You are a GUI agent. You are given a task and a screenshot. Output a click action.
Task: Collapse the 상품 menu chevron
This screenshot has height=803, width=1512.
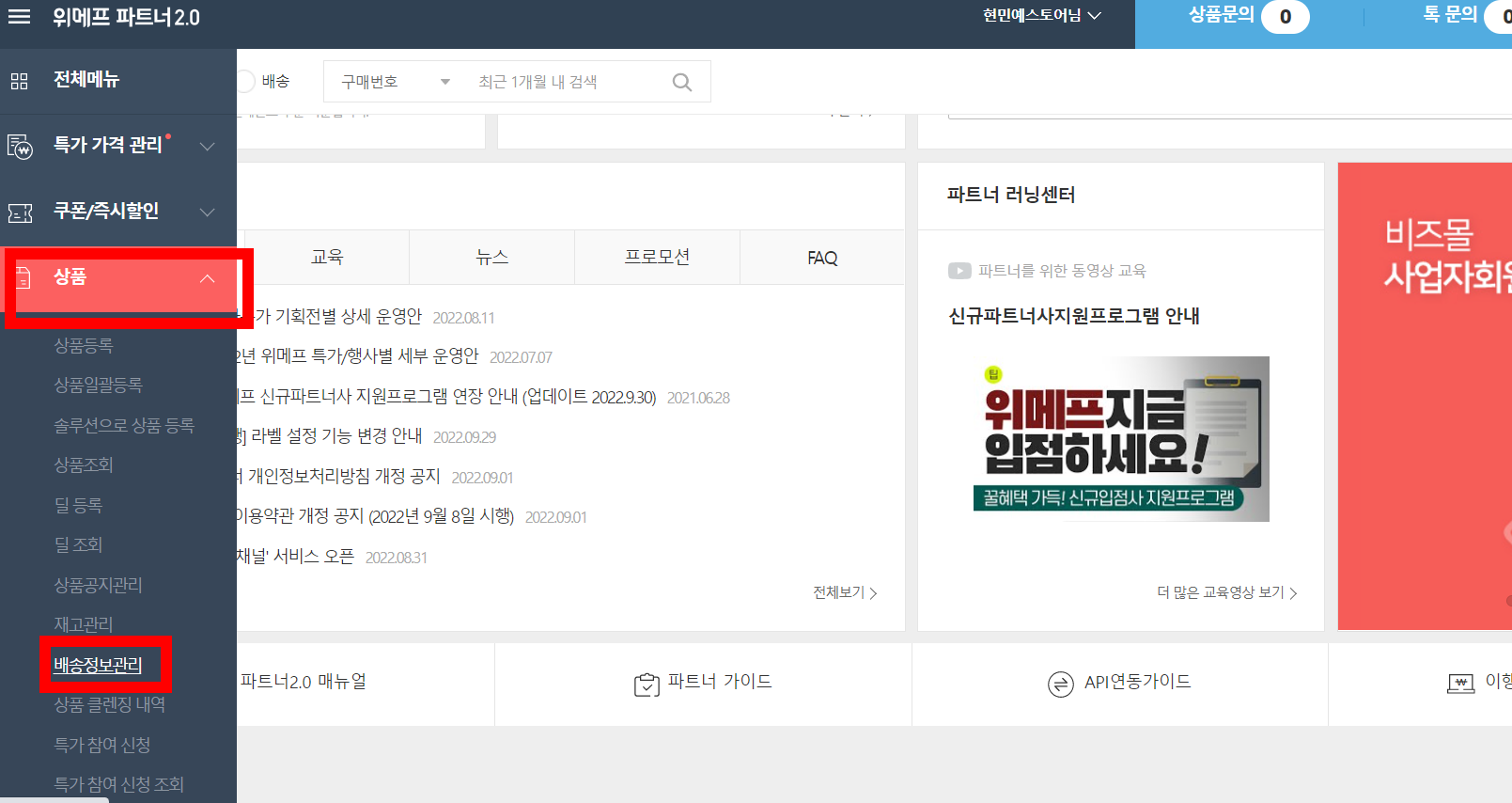(x=208, y=278)
